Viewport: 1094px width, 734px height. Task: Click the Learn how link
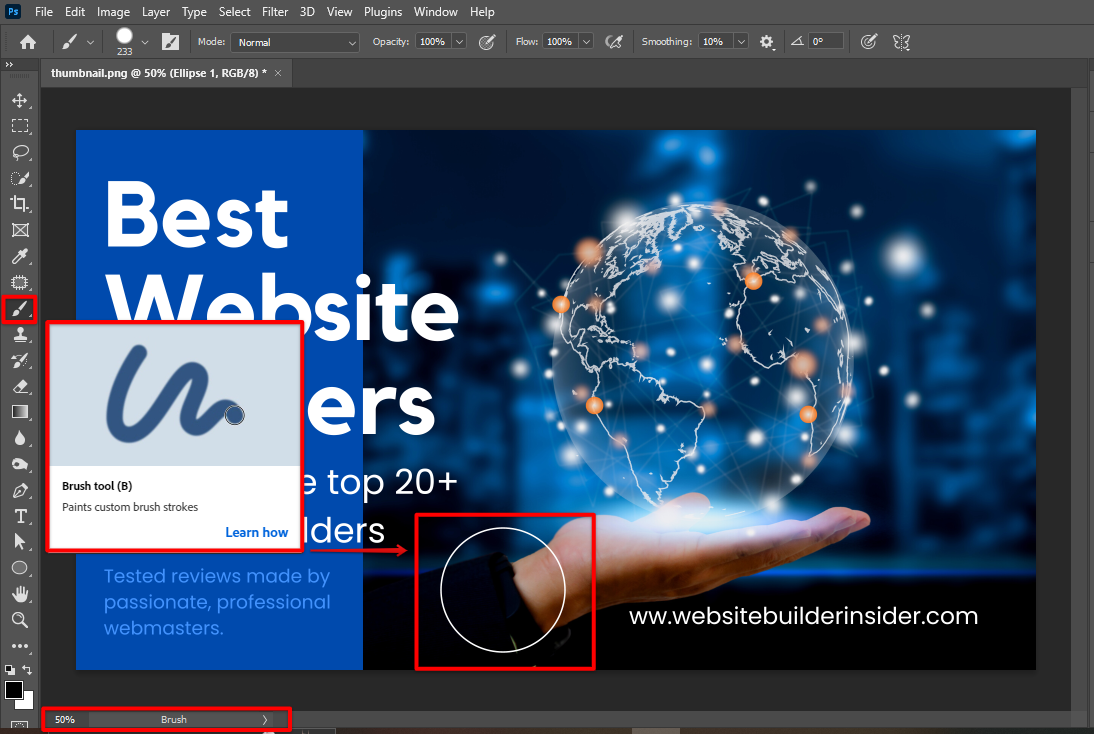tap(256, 532)
